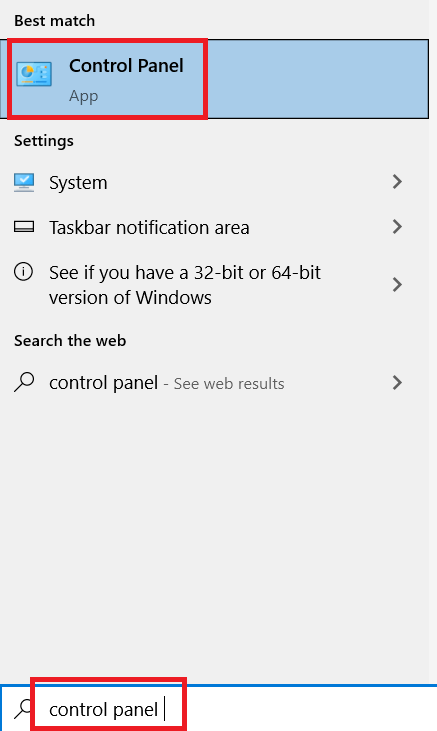Expand control panel web results chevron
This screenshot has width=437, height=731.
coord(397,382)
